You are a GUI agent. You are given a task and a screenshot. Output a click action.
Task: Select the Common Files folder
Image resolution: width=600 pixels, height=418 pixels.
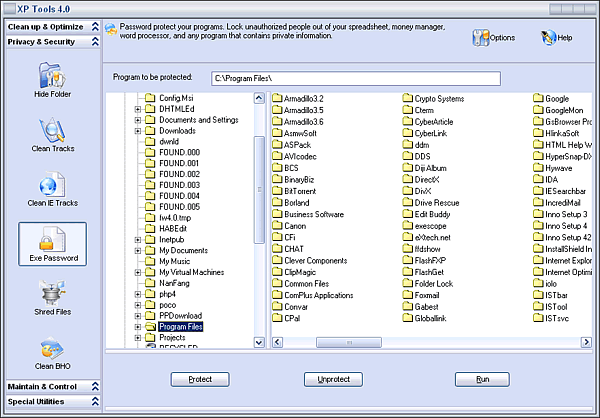[301, 284]
